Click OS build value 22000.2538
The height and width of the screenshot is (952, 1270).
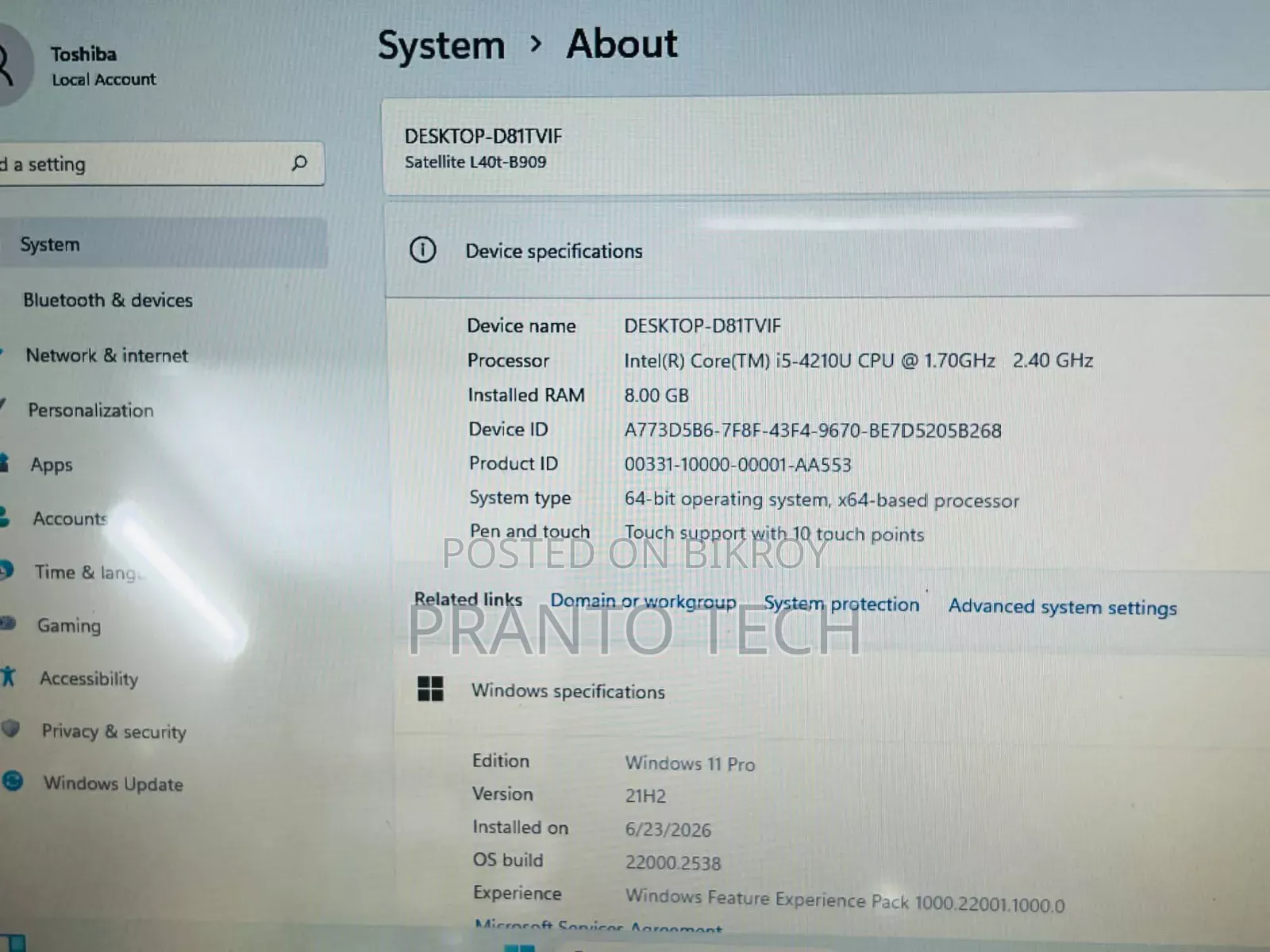pyautogui.click(x=673, y=863)
